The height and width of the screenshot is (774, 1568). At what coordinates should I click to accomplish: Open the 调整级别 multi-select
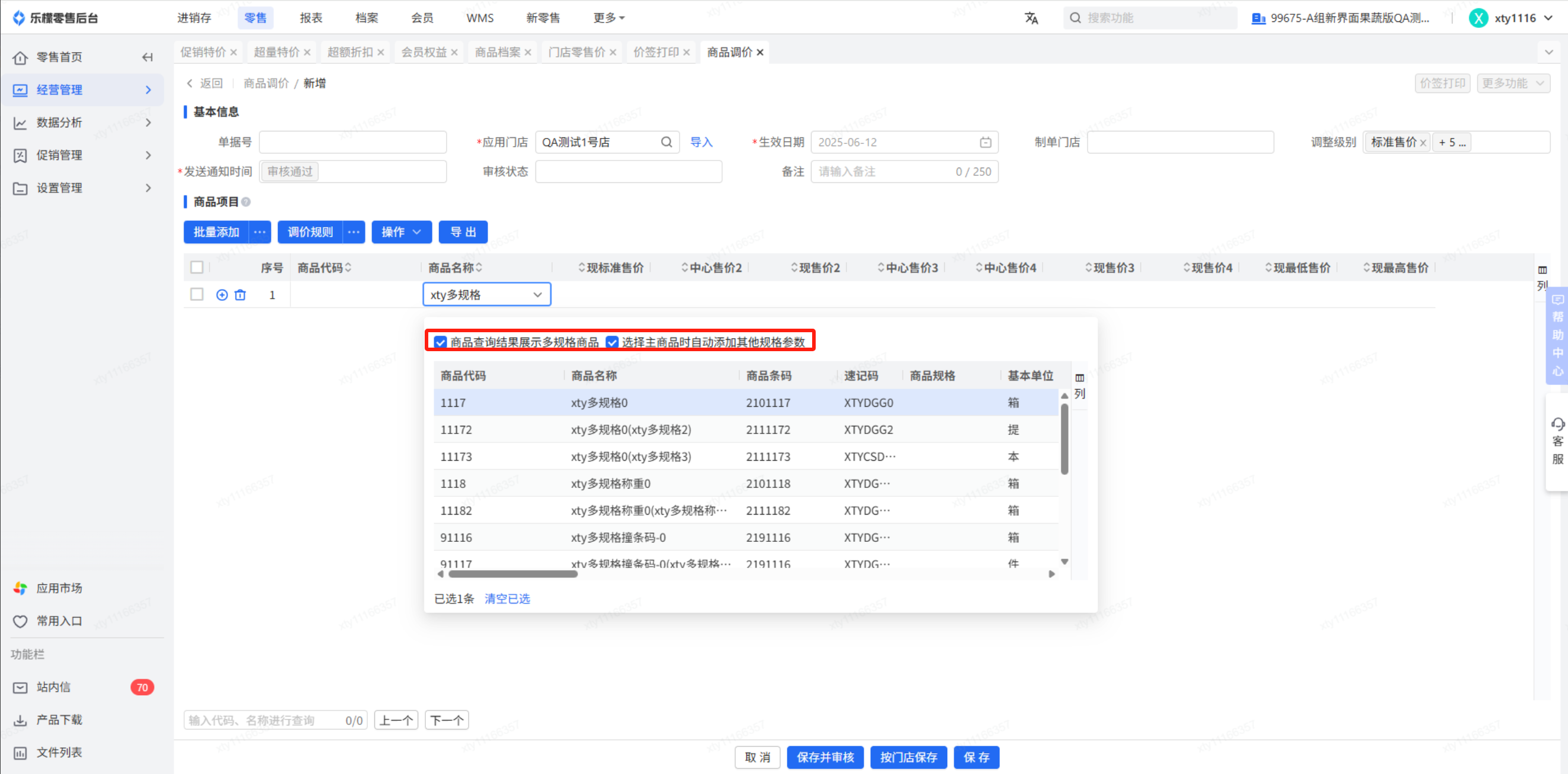click(1456, 142)
